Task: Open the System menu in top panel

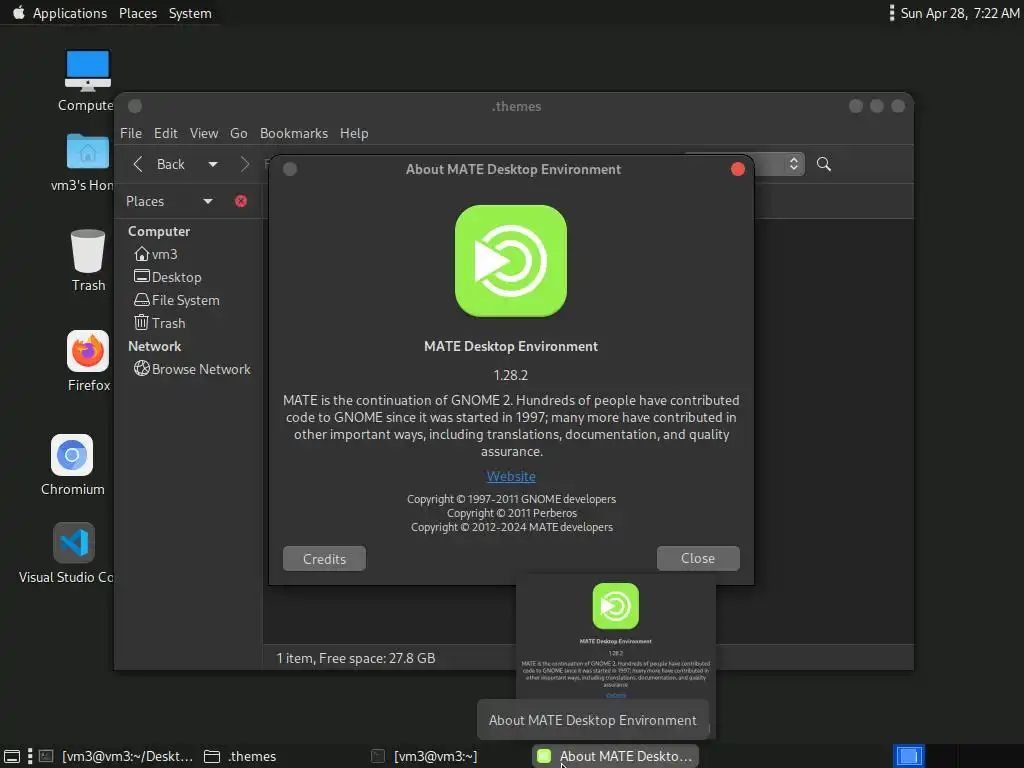Action: (x=190, y=13)
